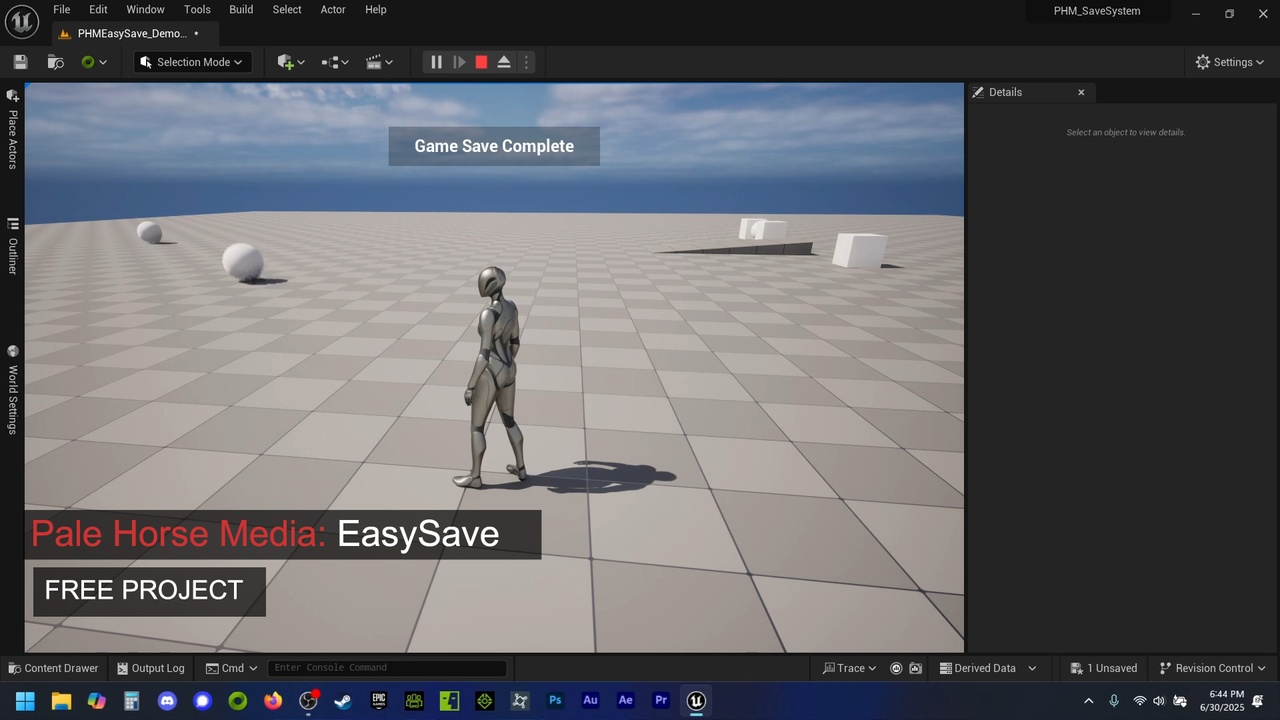Open the Content Drawer
Viewport: 1280px width, 720px height.
coord(53,668)
